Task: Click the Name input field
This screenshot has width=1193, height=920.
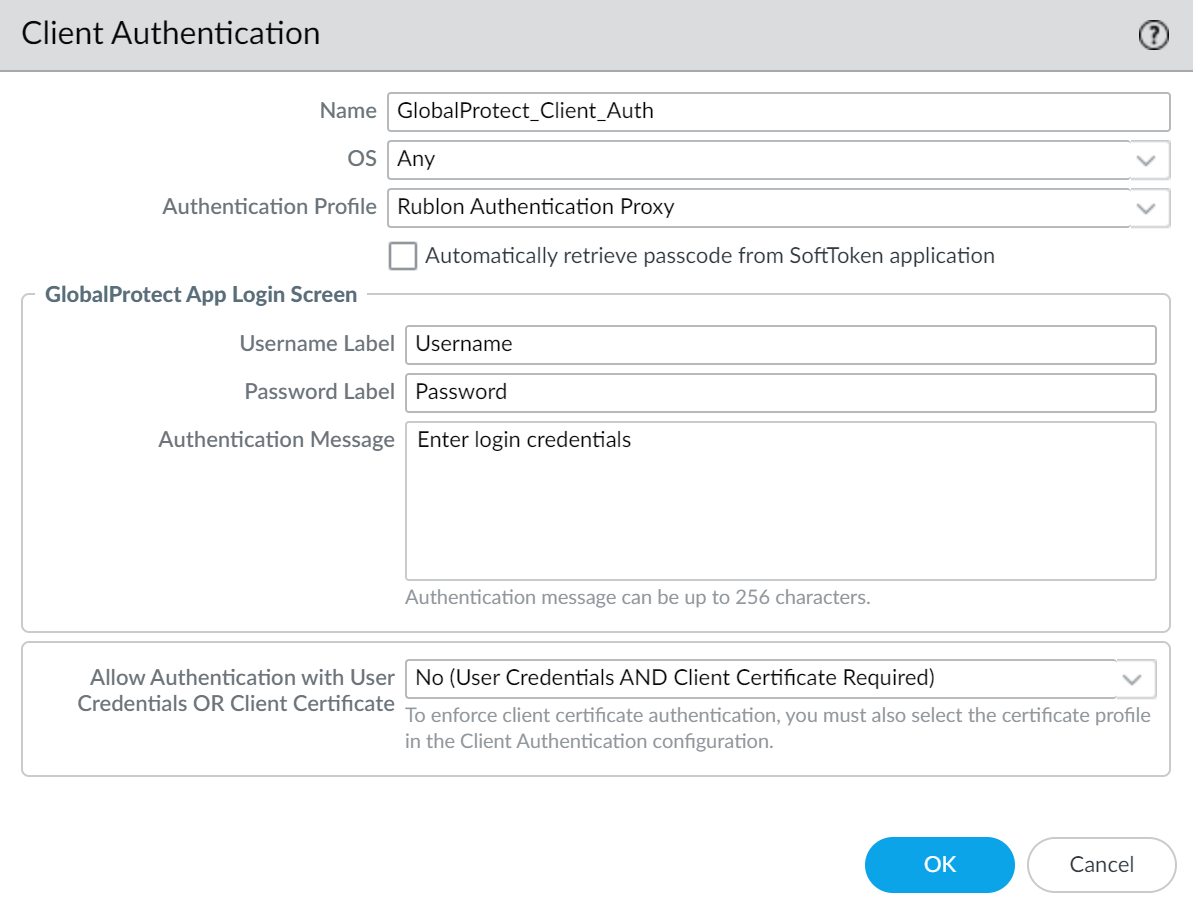Action: click(777, 111)
